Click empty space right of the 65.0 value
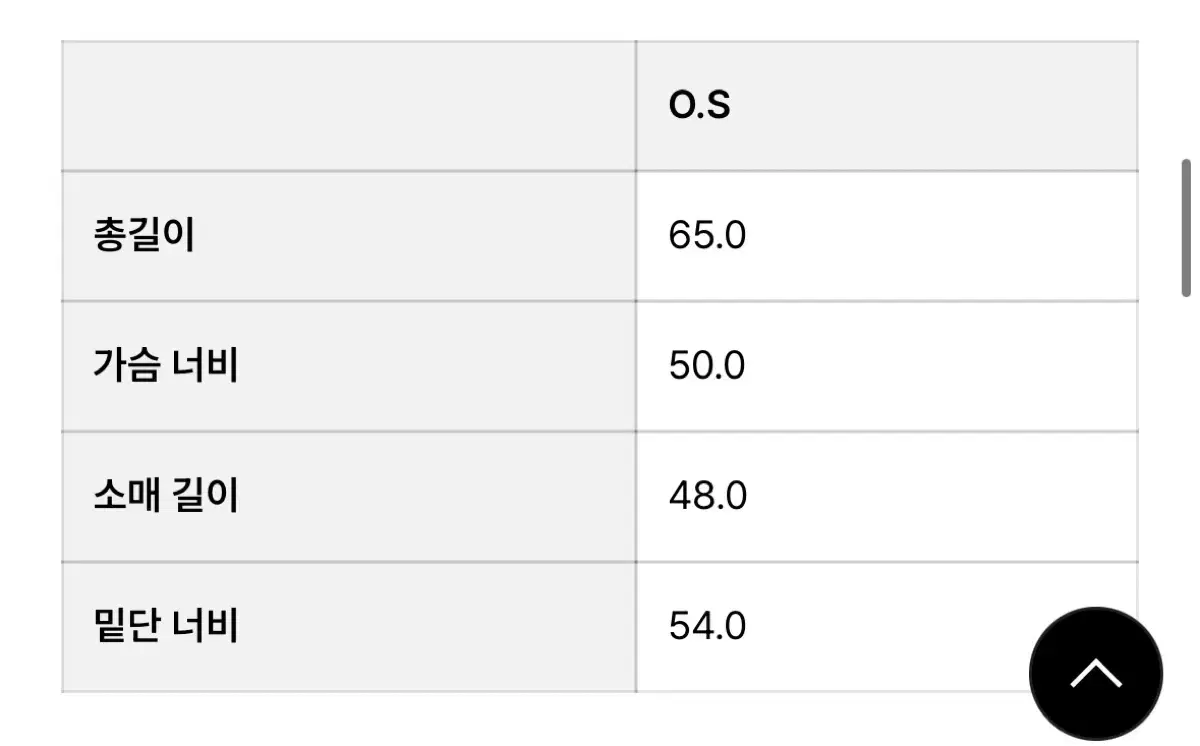Screen dimensions: 1200x746 (x=940, y=236)
